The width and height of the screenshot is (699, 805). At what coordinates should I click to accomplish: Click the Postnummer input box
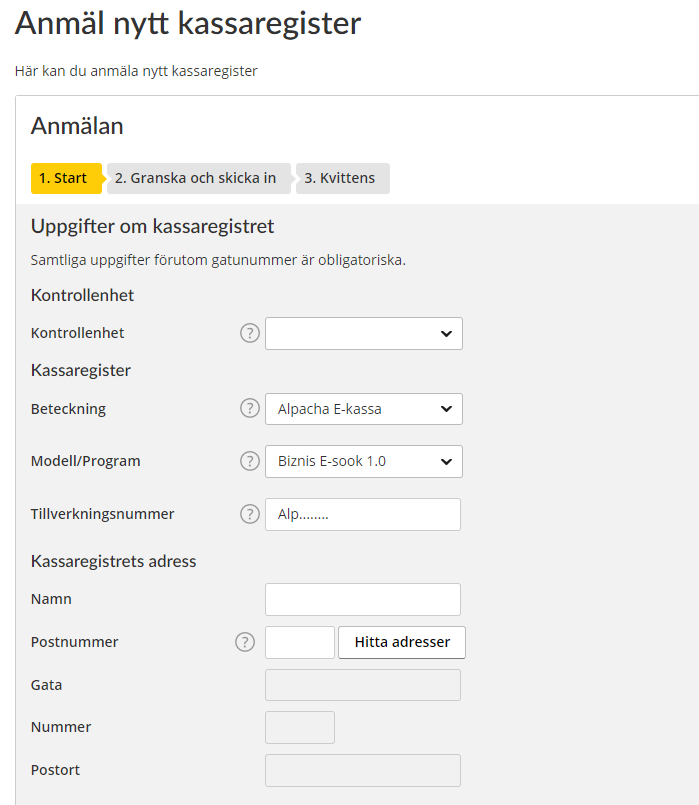(x=300, y=642)
